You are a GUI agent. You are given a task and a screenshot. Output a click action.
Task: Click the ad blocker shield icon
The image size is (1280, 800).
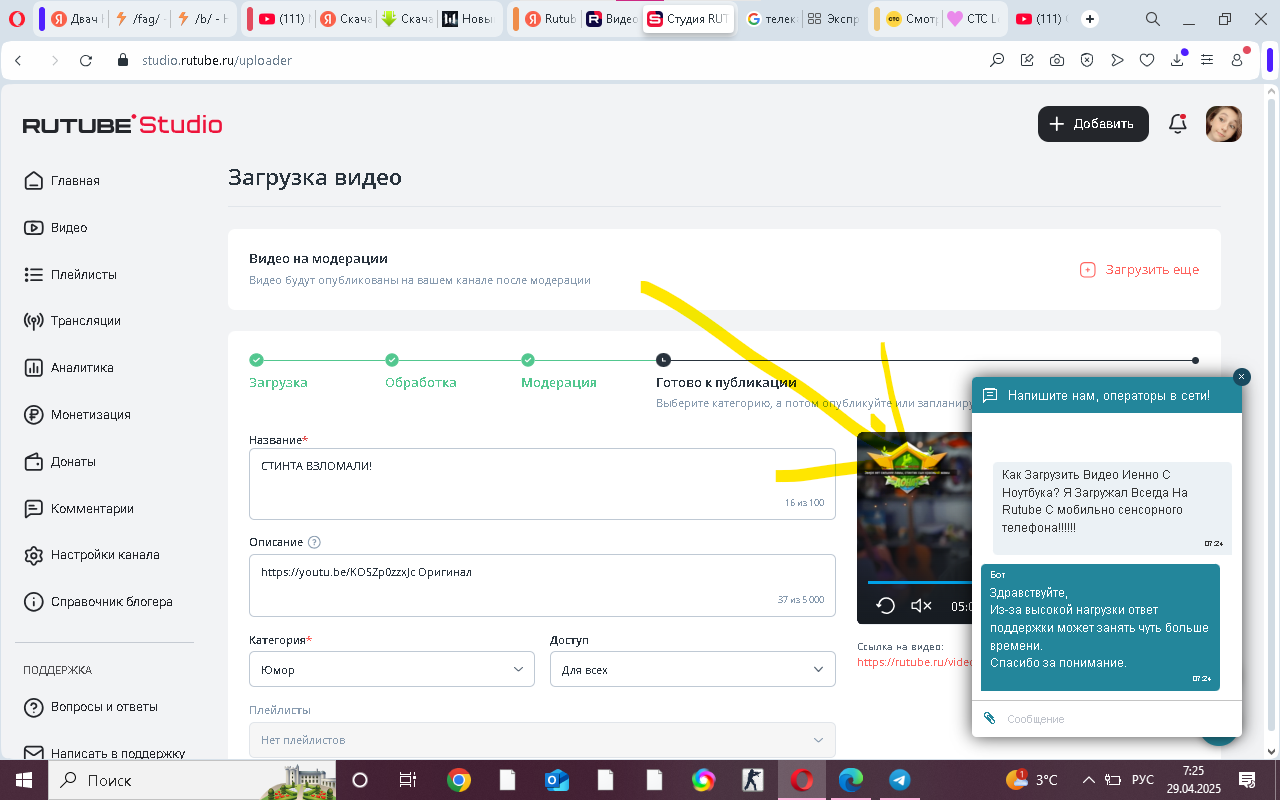click(x=1087, y=60)
